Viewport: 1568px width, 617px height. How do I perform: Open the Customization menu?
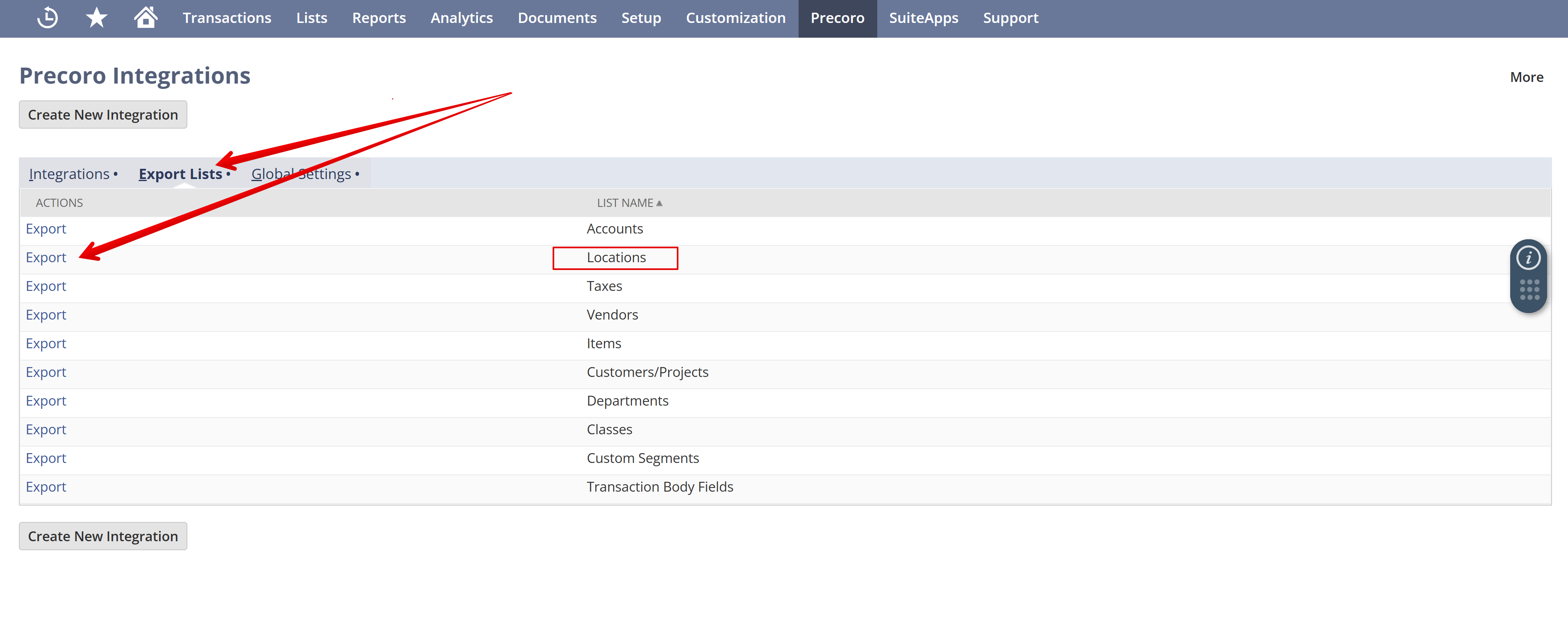735,18
